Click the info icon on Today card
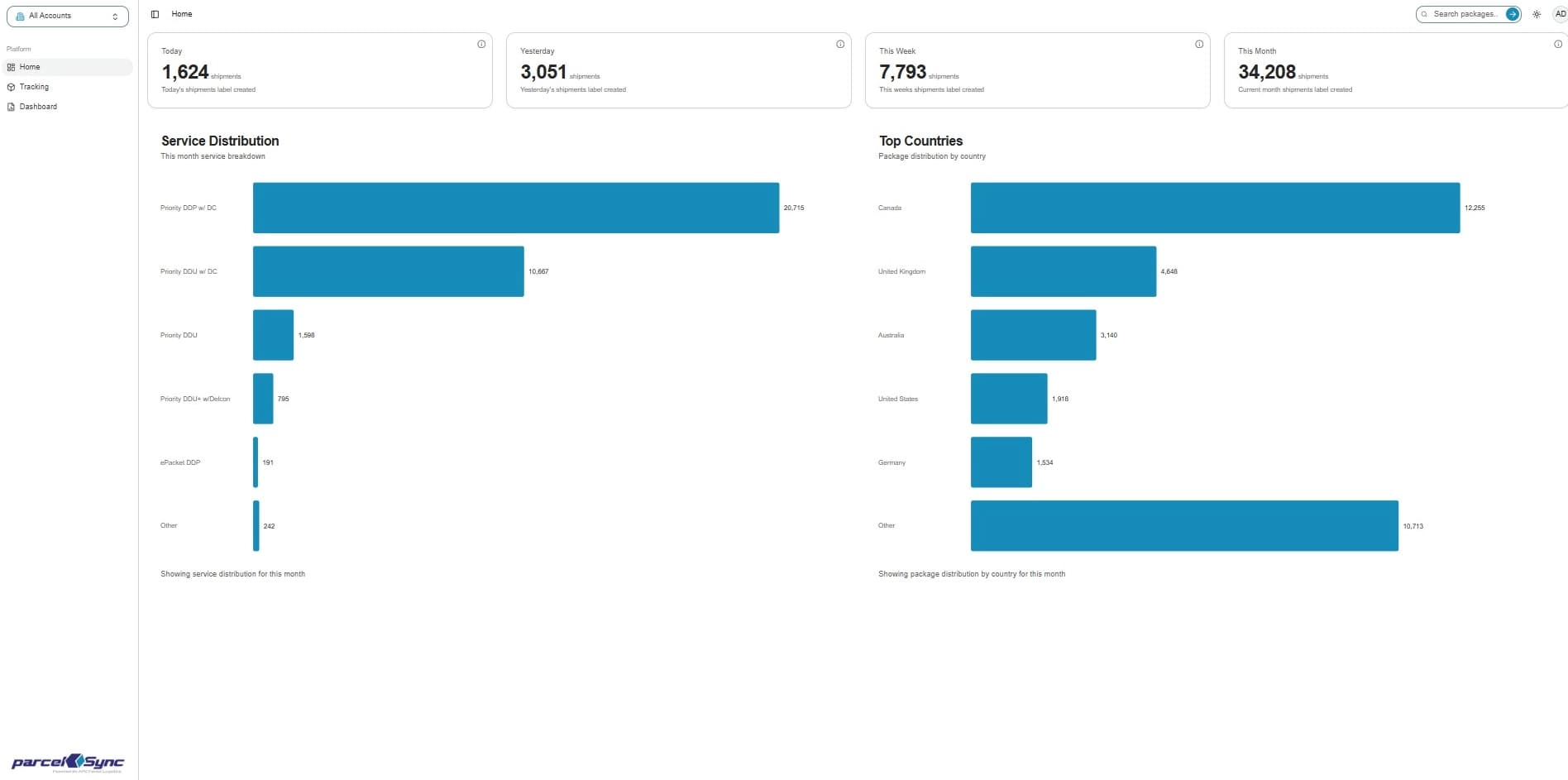Image resolution: width=1568 pixels, height=780 pixels. click(x=481, y=45)
